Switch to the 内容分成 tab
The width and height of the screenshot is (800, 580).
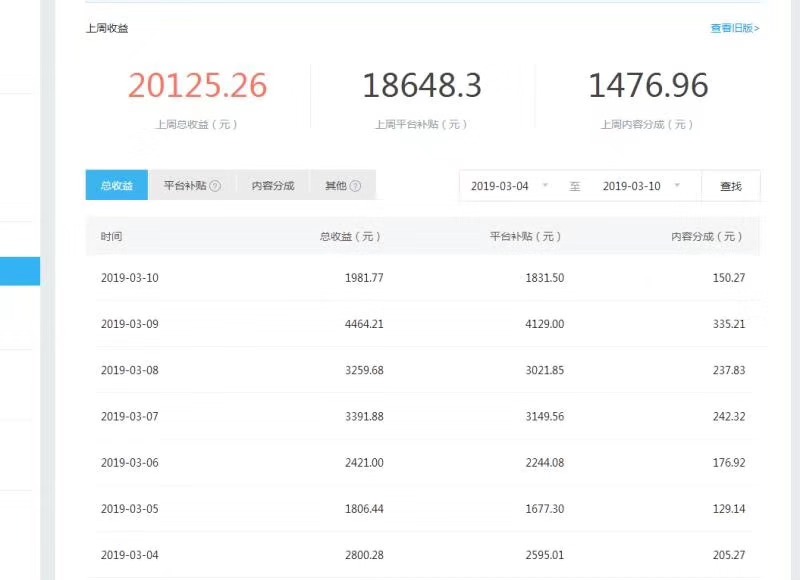[273, 185]
